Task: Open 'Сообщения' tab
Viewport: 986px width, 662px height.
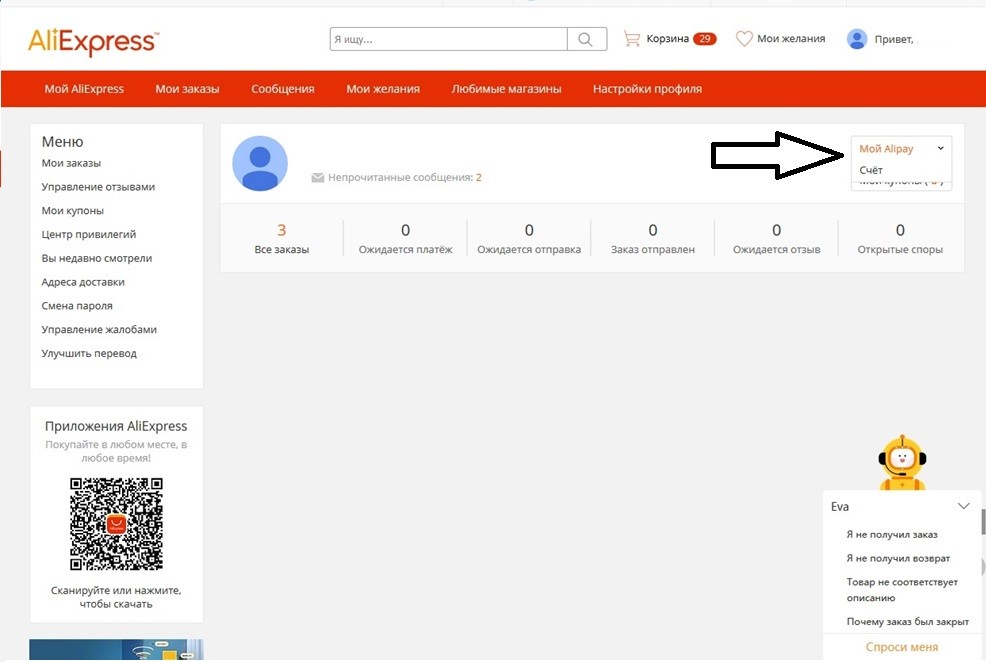Action: click(283, 89)
